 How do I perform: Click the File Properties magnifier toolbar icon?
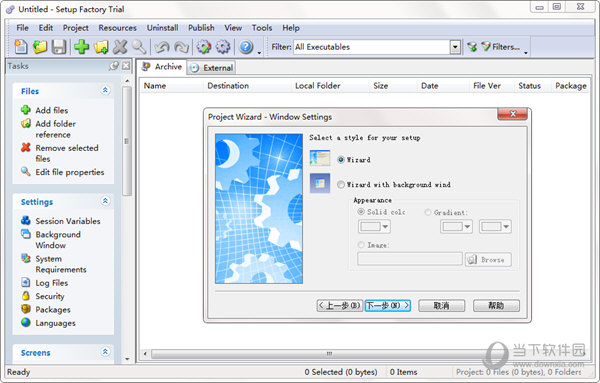tap(139, 47)
